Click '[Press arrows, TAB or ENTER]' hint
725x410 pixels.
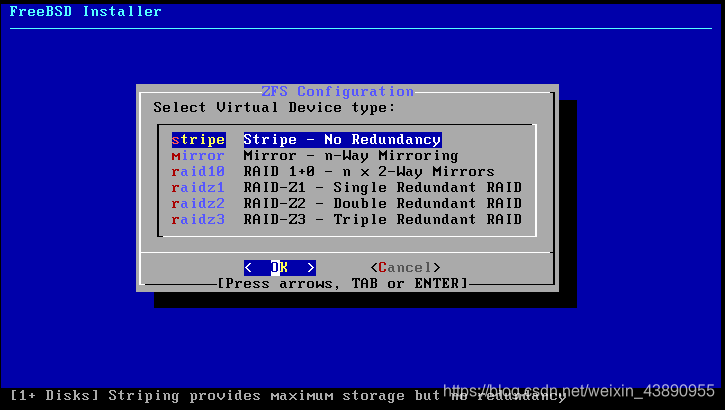tap(343, 283)
